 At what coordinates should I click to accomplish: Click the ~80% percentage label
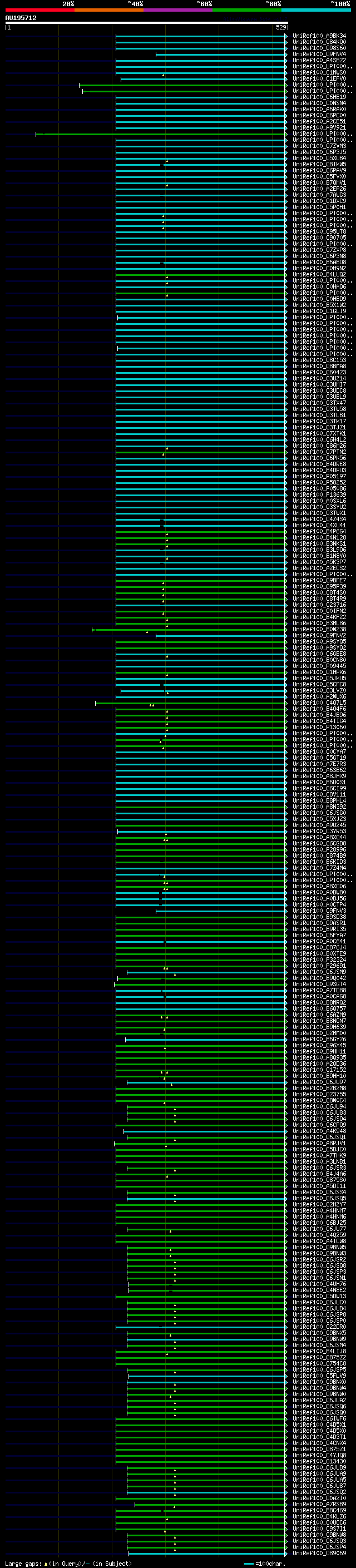273,4
